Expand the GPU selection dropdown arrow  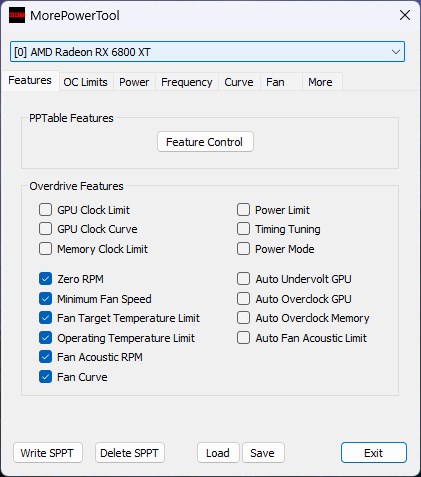click(396, 52)
